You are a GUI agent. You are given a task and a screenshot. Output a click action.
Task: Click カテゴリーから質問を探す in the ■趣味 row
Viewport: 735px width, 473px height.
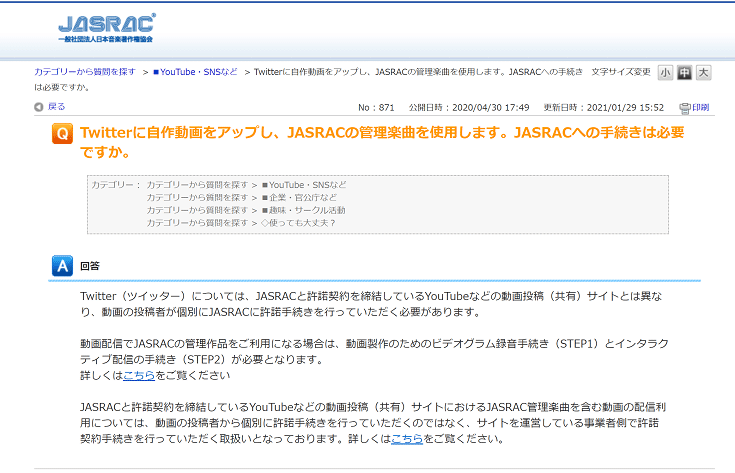197,210
